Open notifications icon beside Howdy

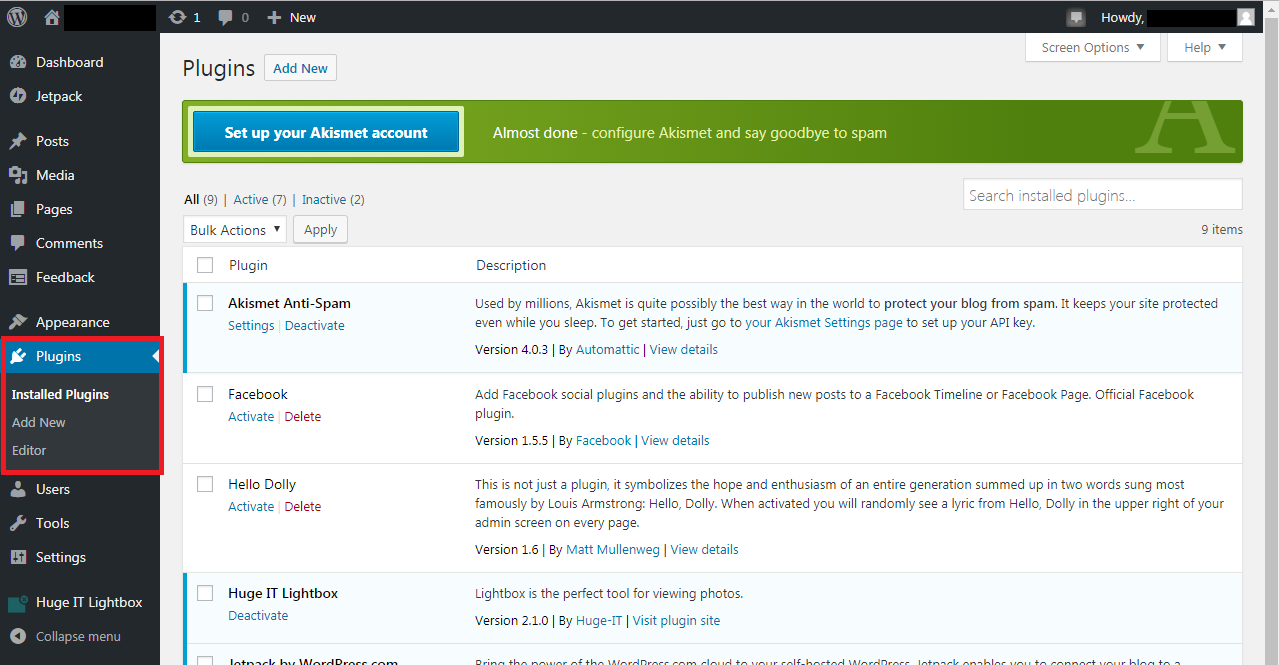[x=1076, y=17]
